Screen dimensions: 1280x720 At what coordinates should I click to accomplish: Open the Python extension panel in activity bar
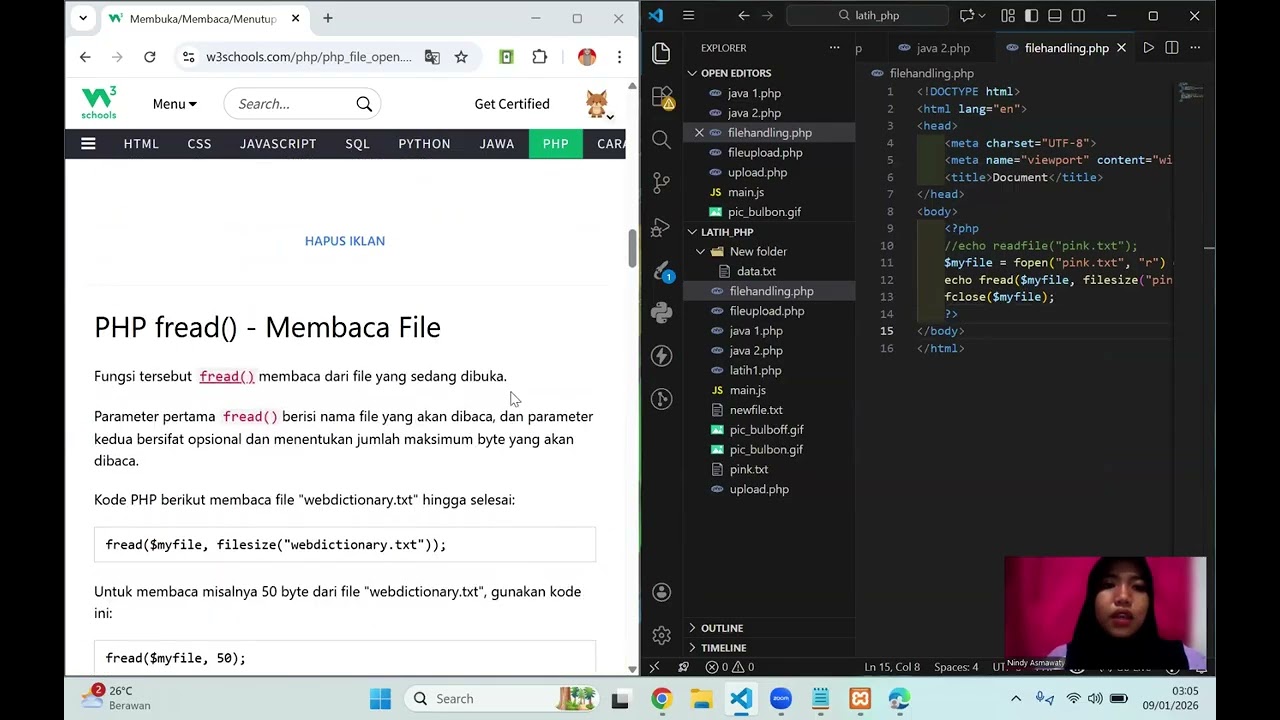(x=661, y=313)
